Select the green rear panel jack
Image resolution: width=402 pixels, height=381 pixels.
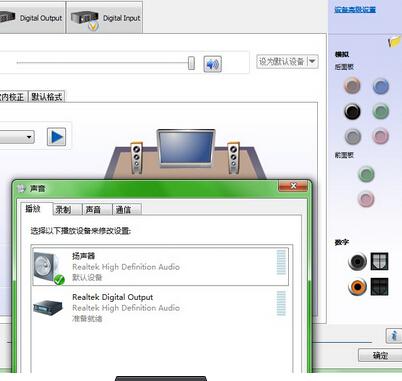[381, 111]
